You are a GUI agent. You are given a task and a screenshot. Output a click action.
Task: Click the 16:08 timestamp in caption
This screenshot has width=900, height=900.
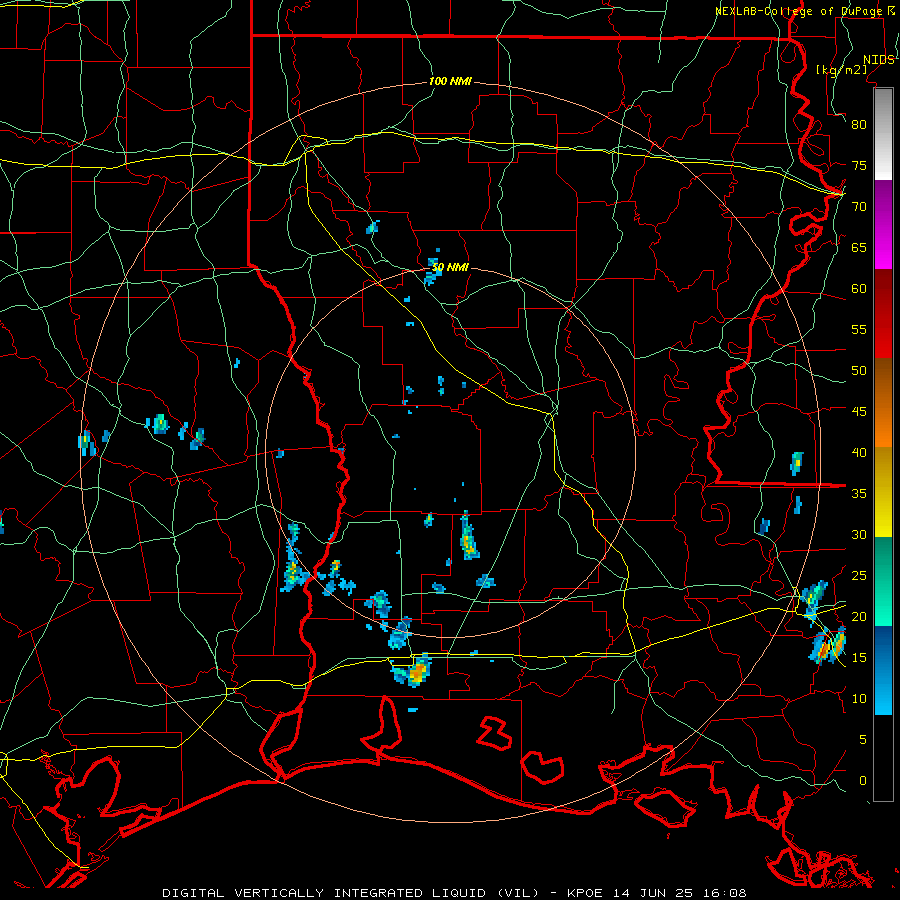(724, 893)
